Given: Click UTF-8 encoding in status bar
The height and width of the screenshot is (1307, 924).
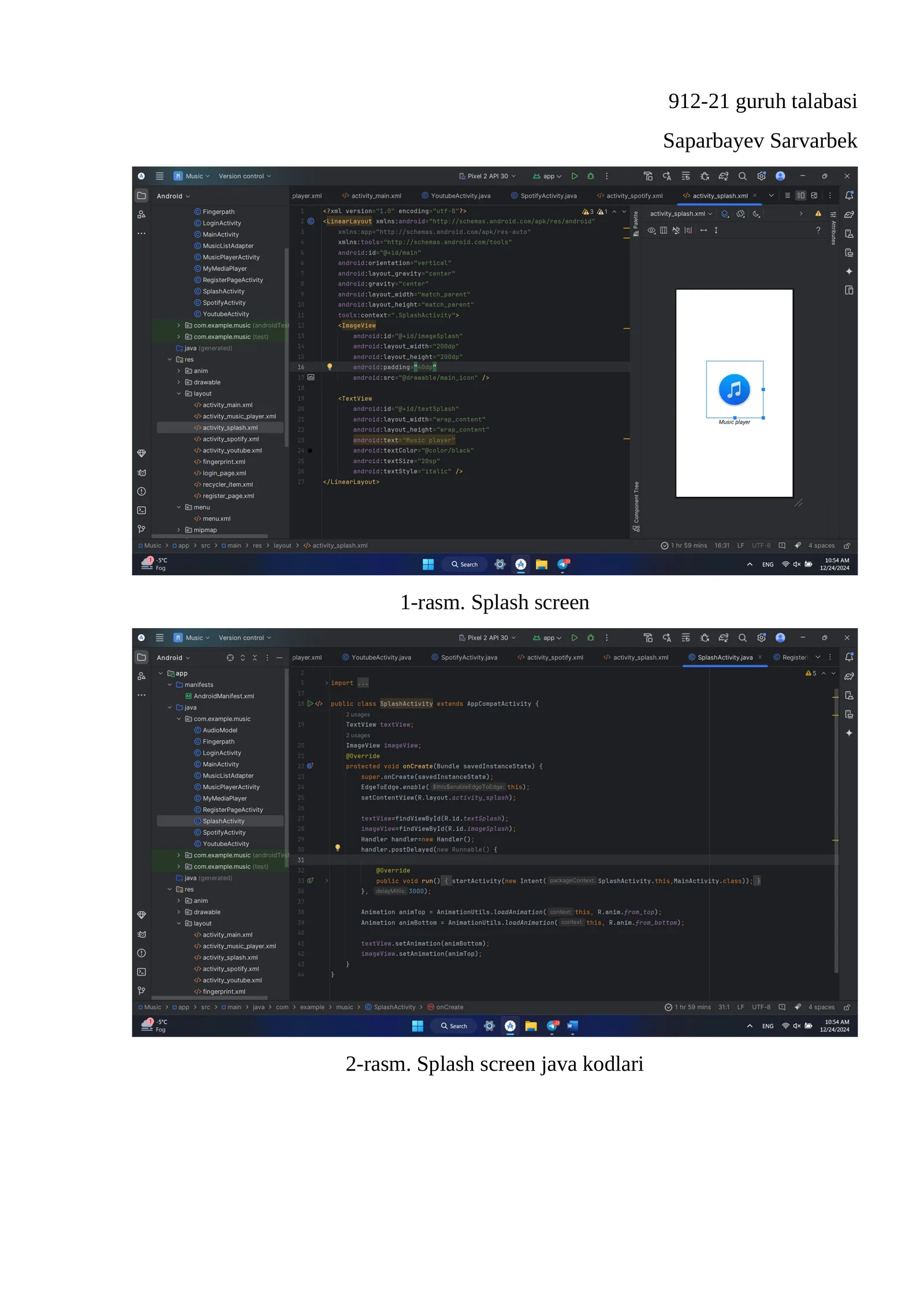Looking at the screenshot, I should 761,545.
